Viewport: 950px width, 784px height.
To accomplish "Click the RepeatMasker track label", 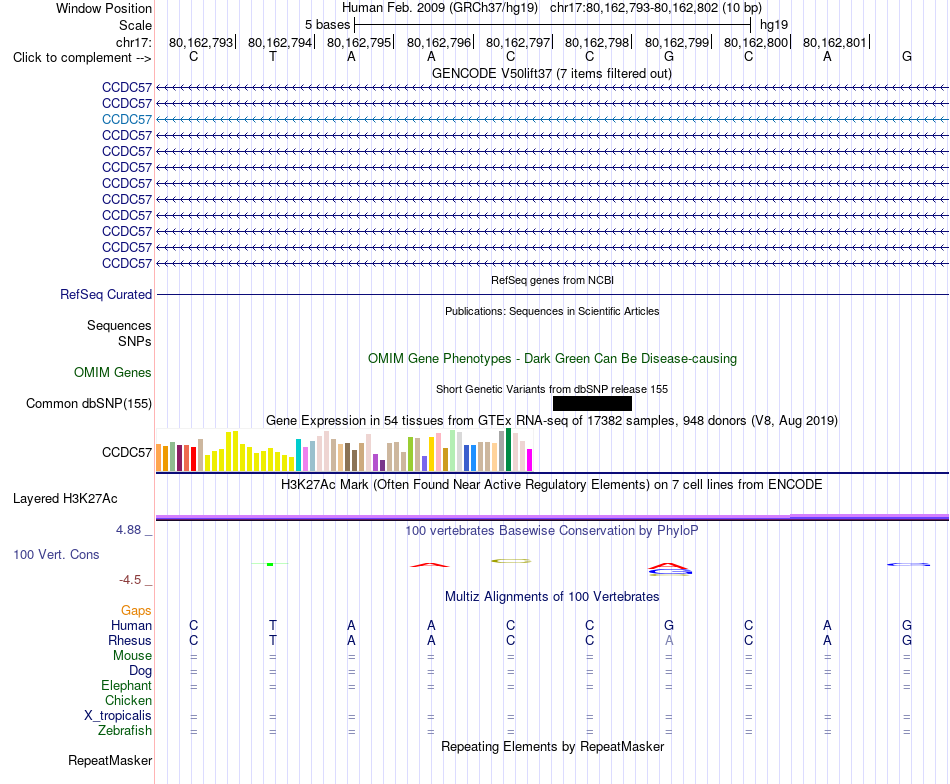I will [x=110, y=760].
